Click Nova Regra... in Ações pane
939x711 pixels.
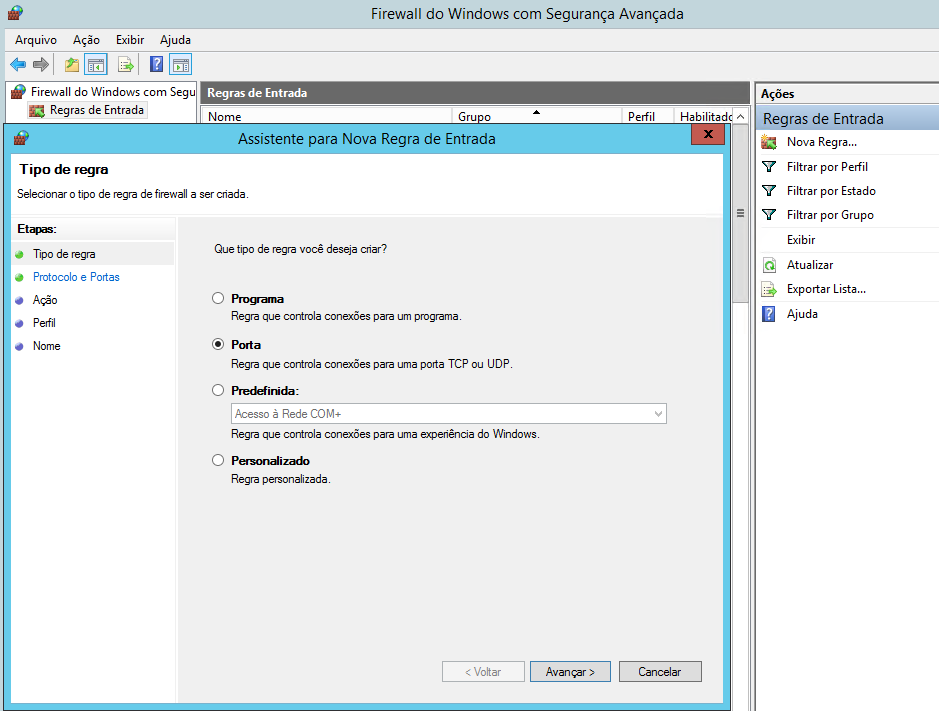(x=822, y=142)
